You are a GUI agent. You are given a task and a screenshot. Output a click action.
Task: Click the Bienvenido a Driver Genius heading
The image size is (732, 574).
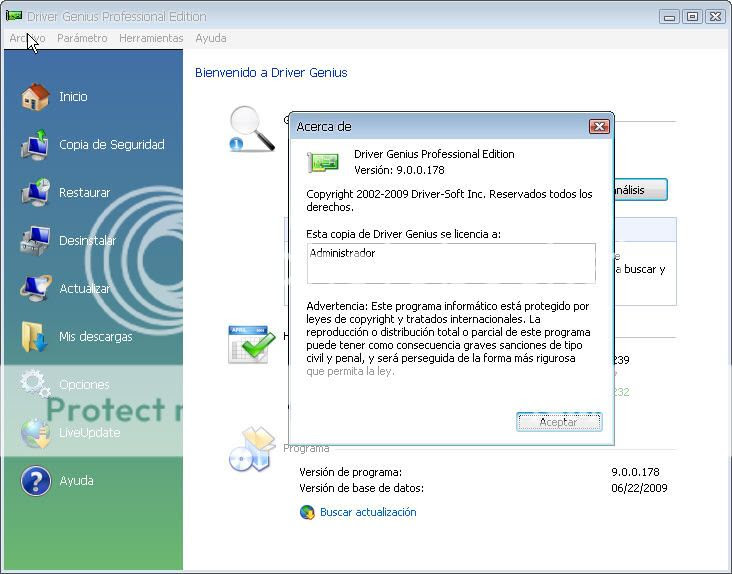pos(271,73)
